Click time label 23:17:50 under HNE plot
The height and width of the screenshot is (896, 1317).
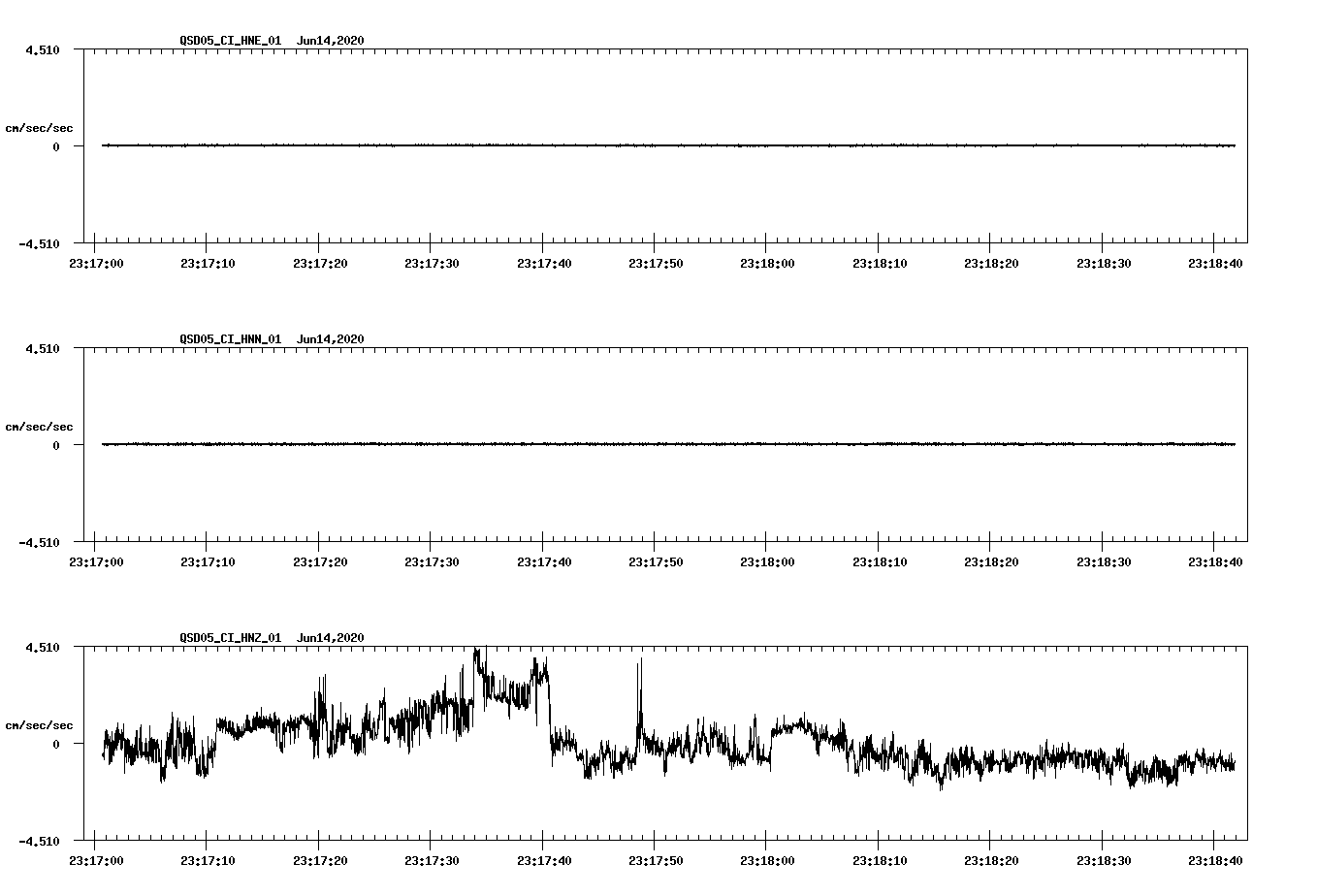[x=655, y=264]
